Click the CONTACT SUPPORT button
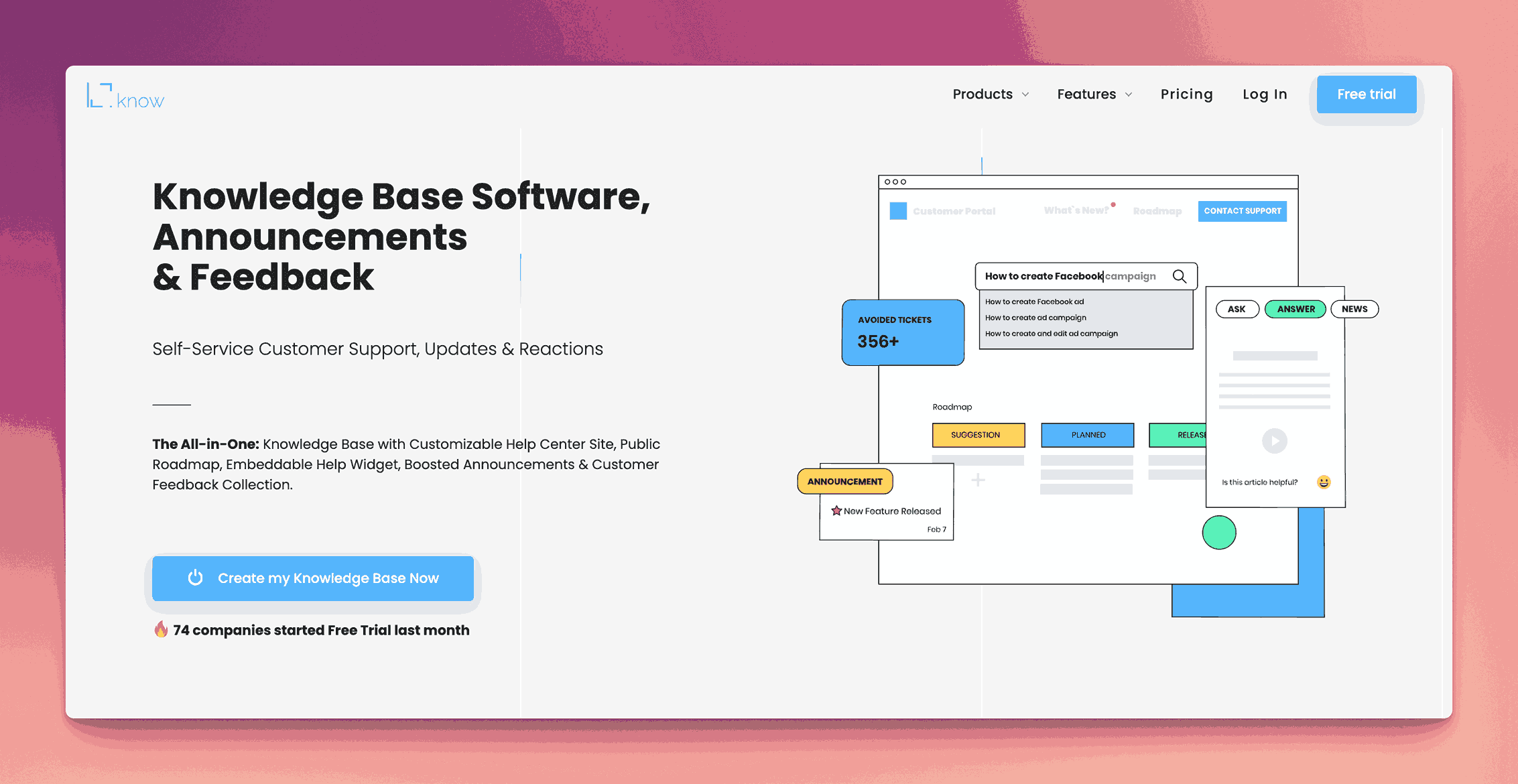Viewport: 1518px width, 784px height. tap(1243, 211)
